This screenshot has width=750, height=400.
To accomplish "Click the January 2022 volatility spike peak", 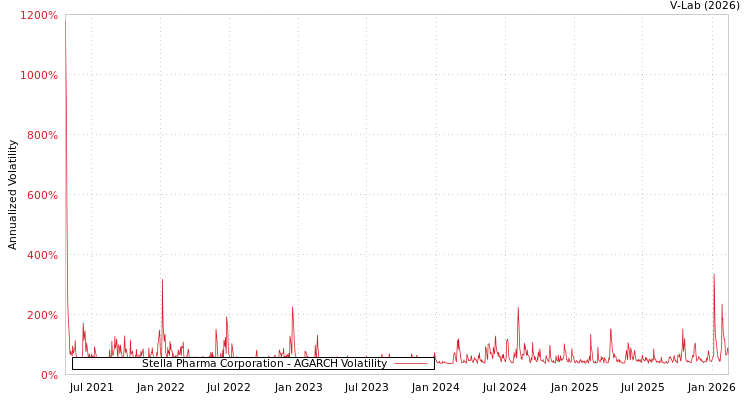I will [x=162, y=280].
